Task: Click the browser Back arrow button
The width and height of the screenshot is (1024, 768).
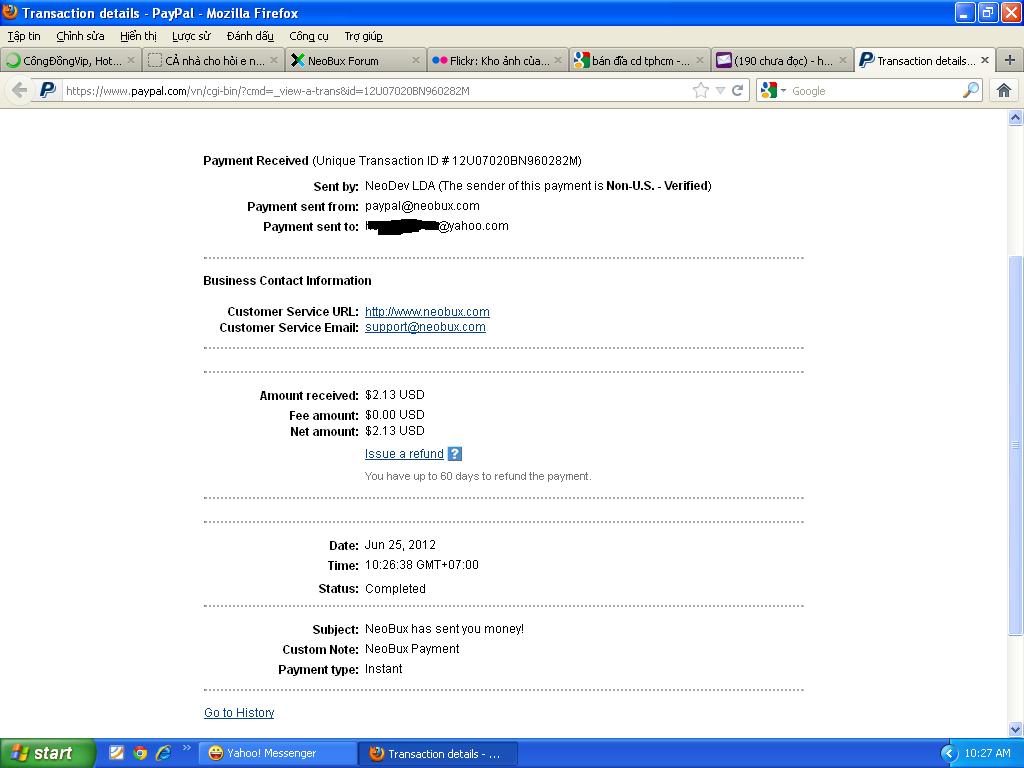Action: click(x=20, y=90)
